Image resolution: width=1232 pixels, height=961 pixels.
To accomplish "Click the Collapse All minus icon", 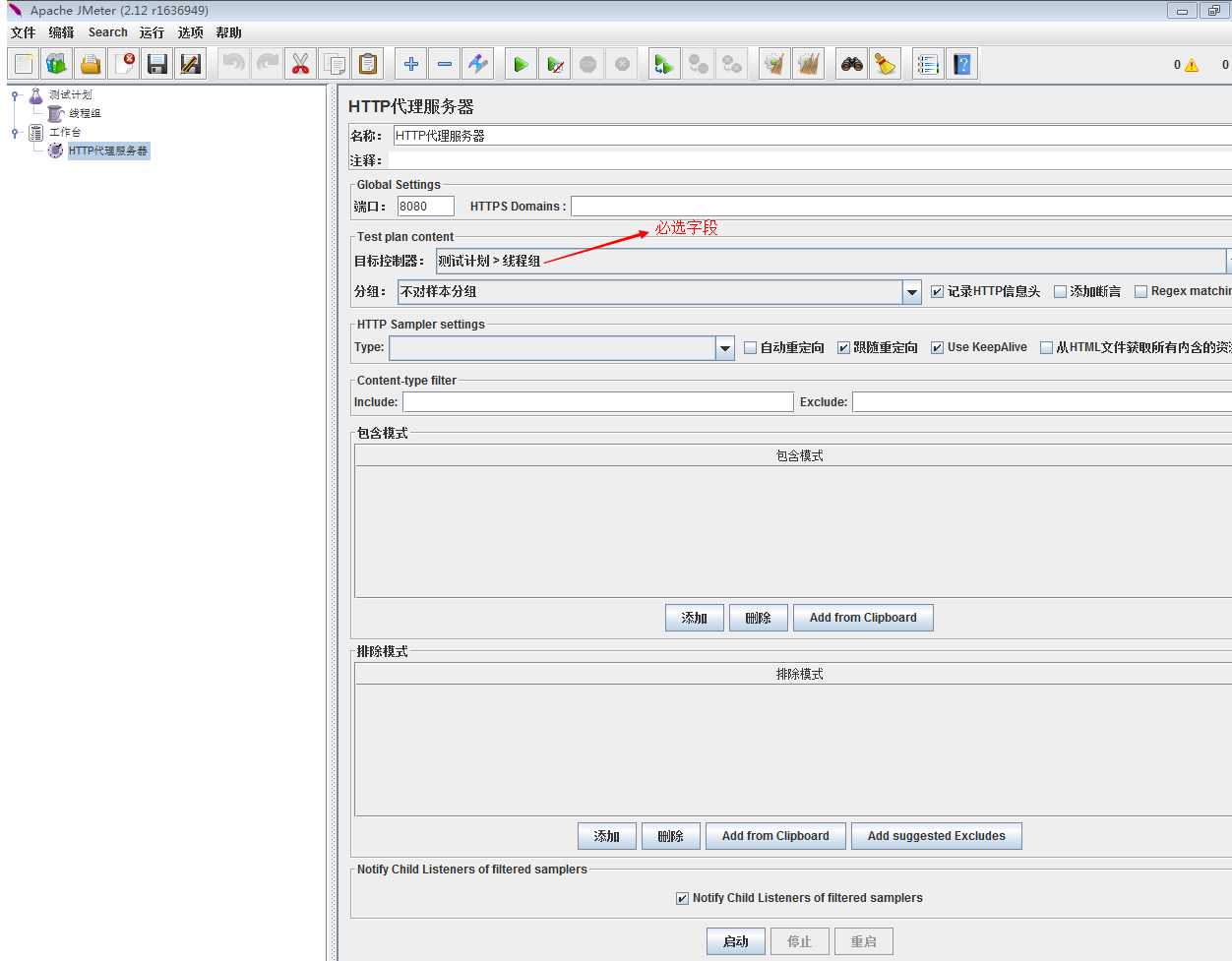I will [445, 64].
